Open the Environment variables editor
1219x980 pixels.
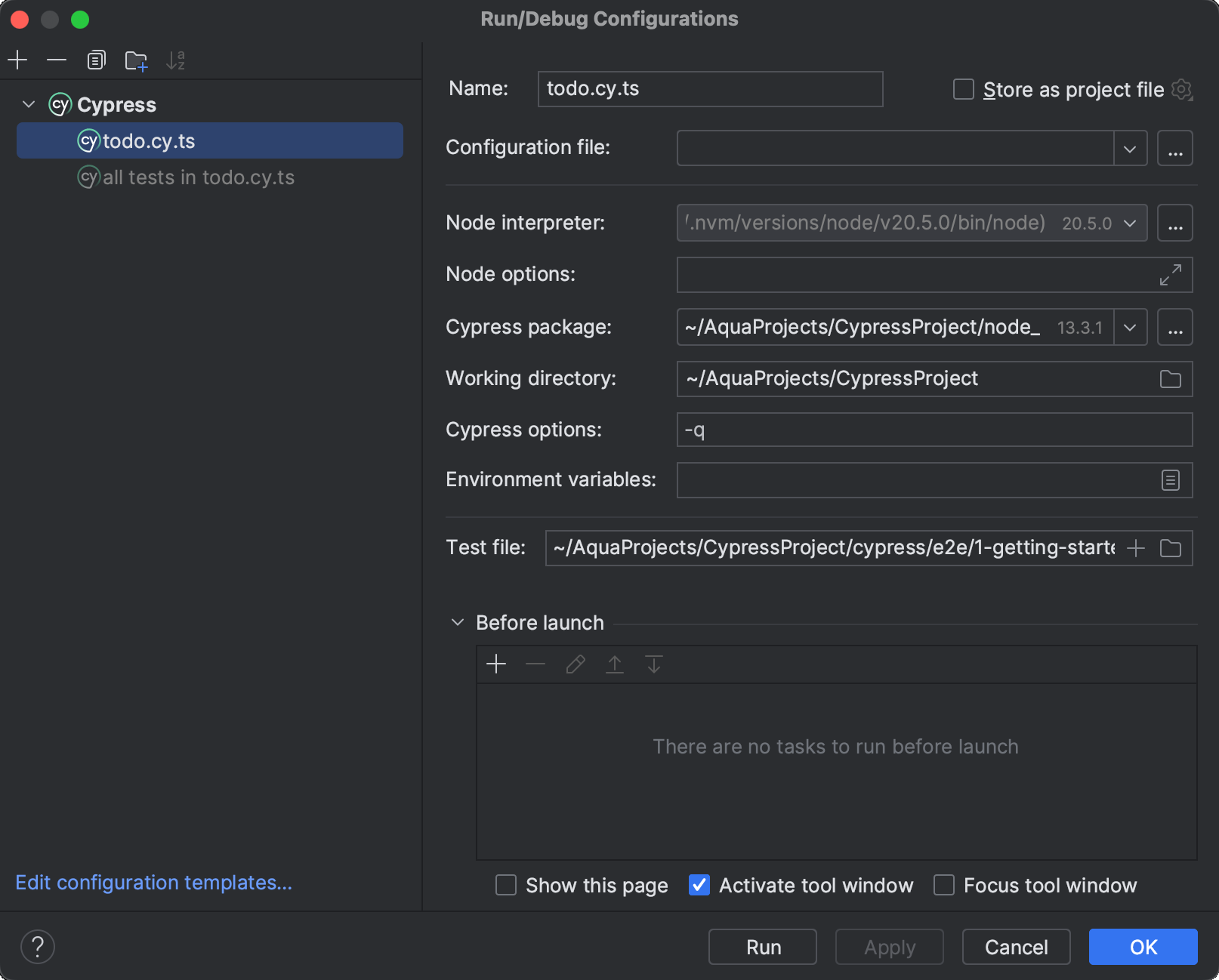point(1170,480)
